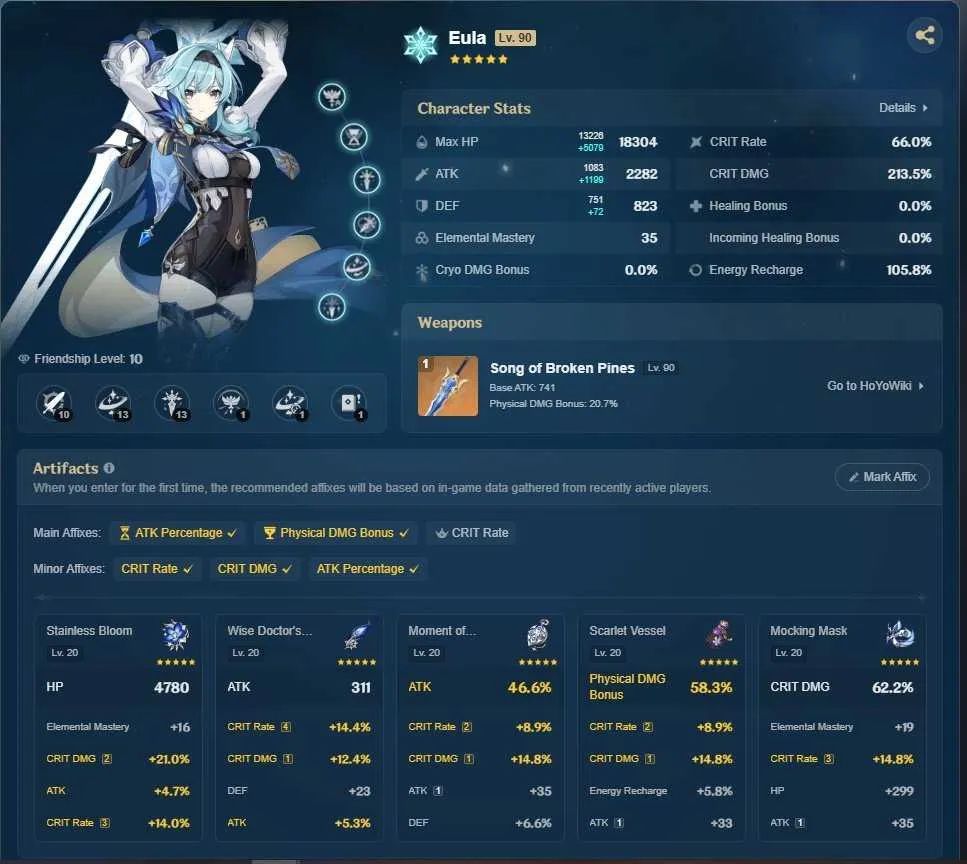
Task: Click the Cryo DMG Bonus stat label
Action: click(482, 270)
